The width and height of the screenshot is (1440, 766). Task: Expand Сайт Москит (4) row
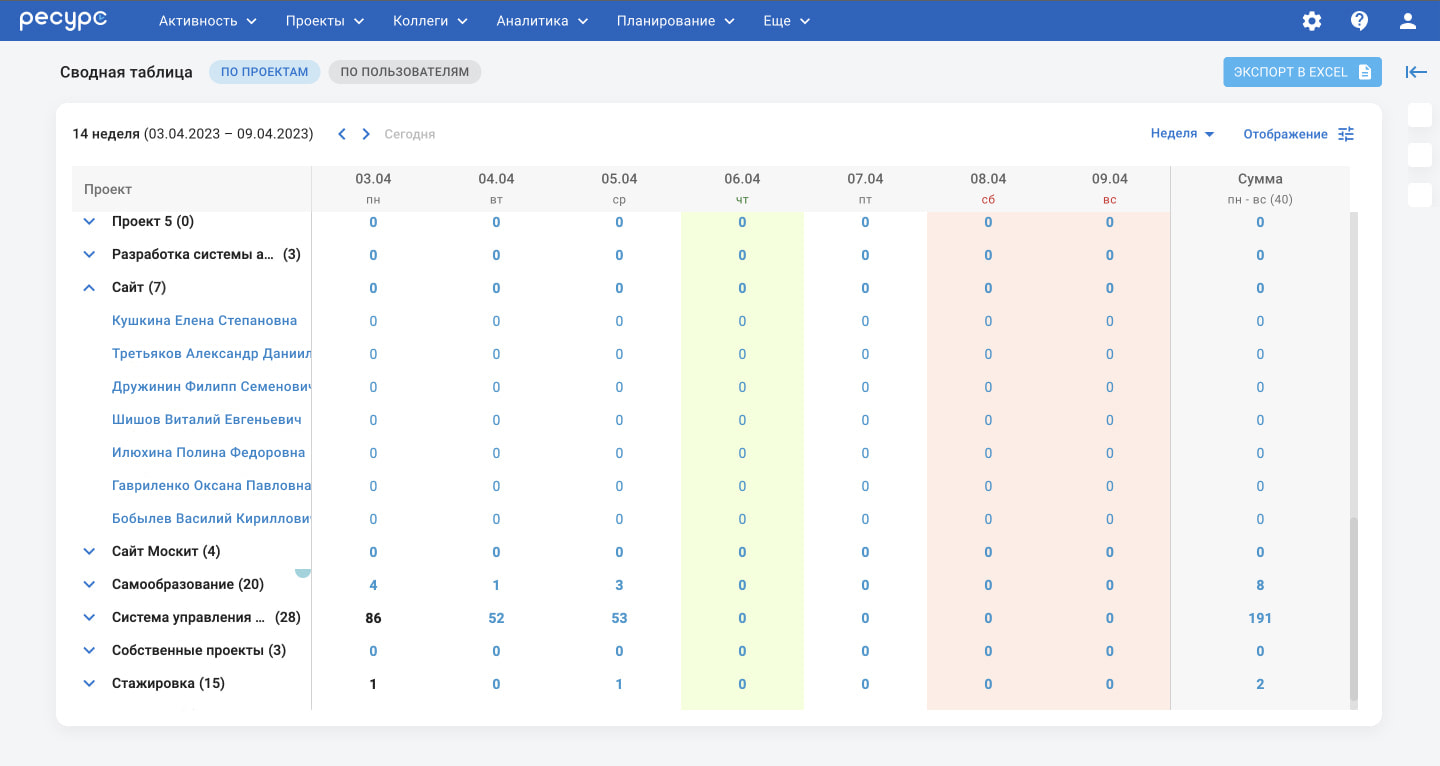coord(89,552)
